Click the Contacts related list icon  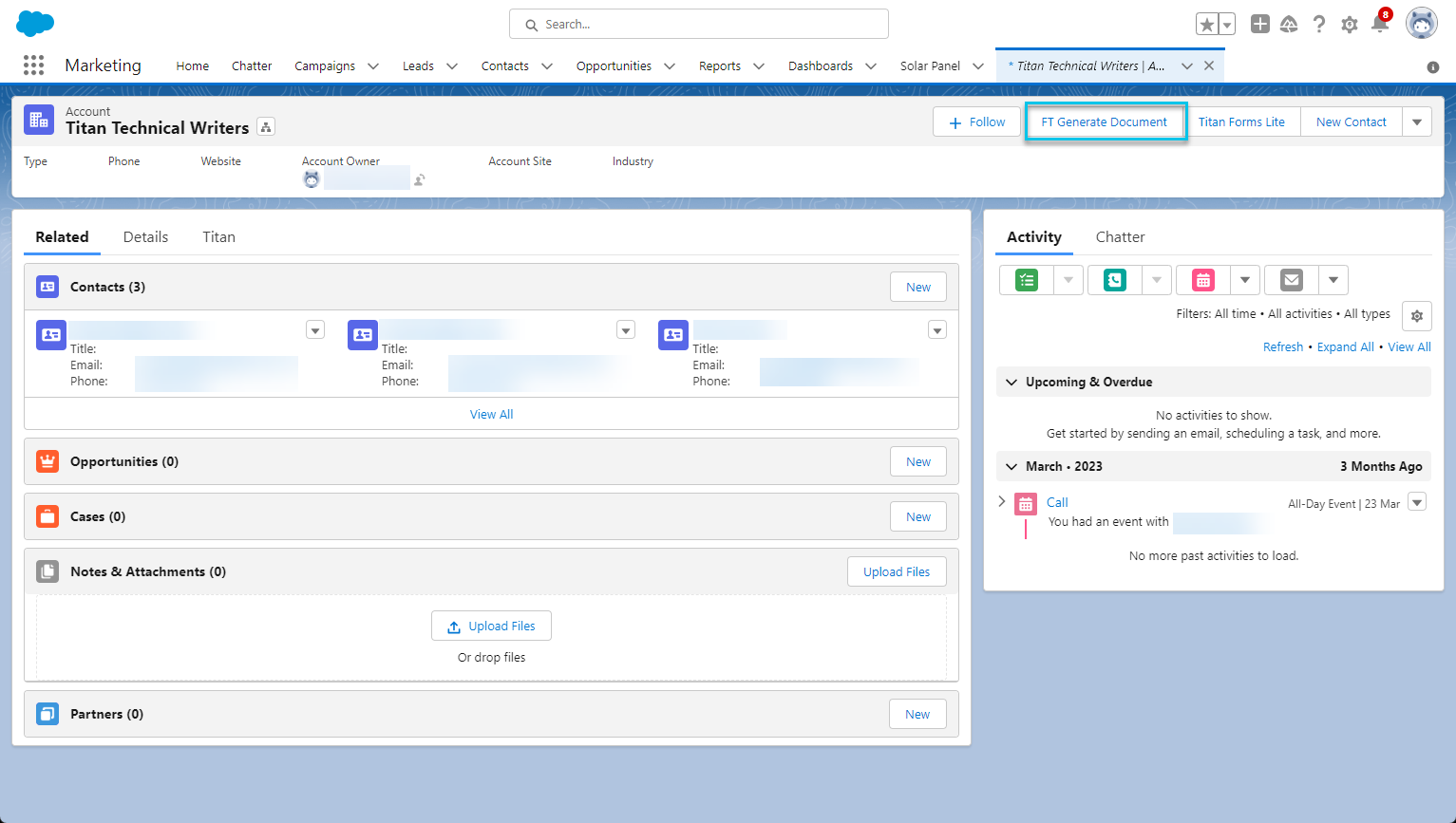(x=47, y=287)
